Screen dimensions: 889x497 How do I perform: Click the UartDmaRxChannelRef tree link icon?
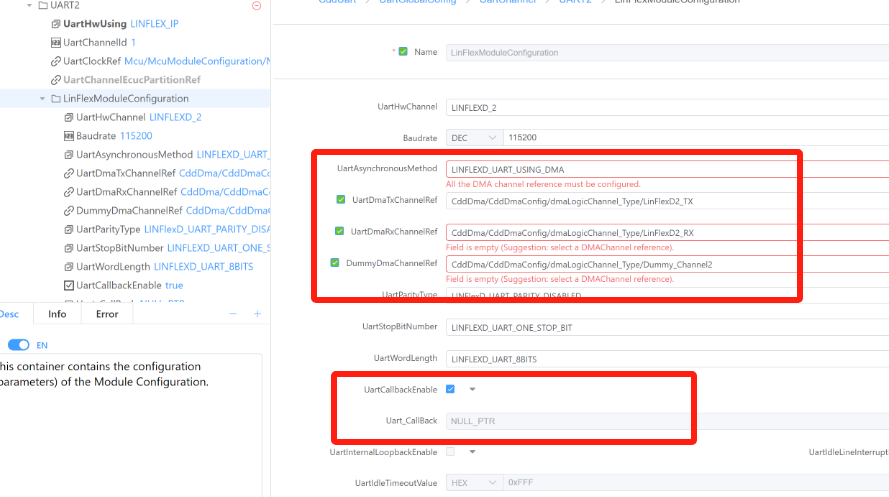pos(69,192)
